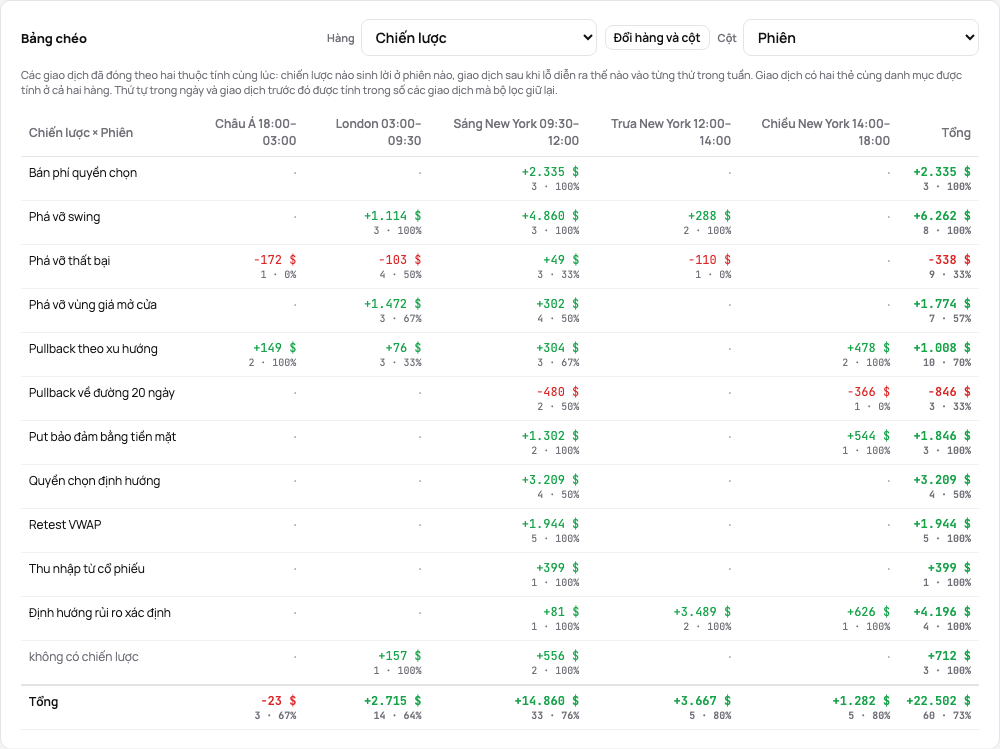Open the Cột dropdown showing Phiên
Screen dimensions: 1000x749
point(860,38)
